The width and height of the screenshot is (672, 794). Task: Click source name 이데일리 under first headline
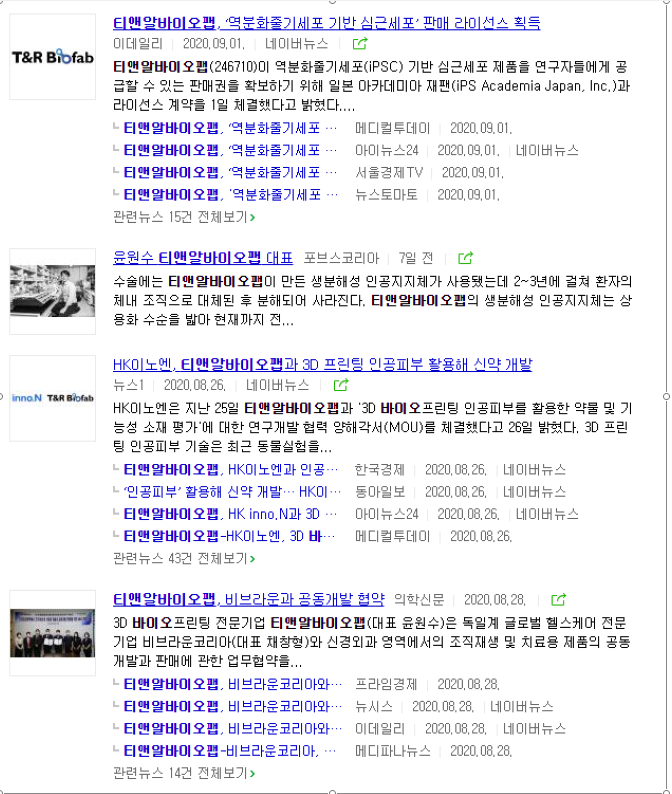click(x=138, y=44)
